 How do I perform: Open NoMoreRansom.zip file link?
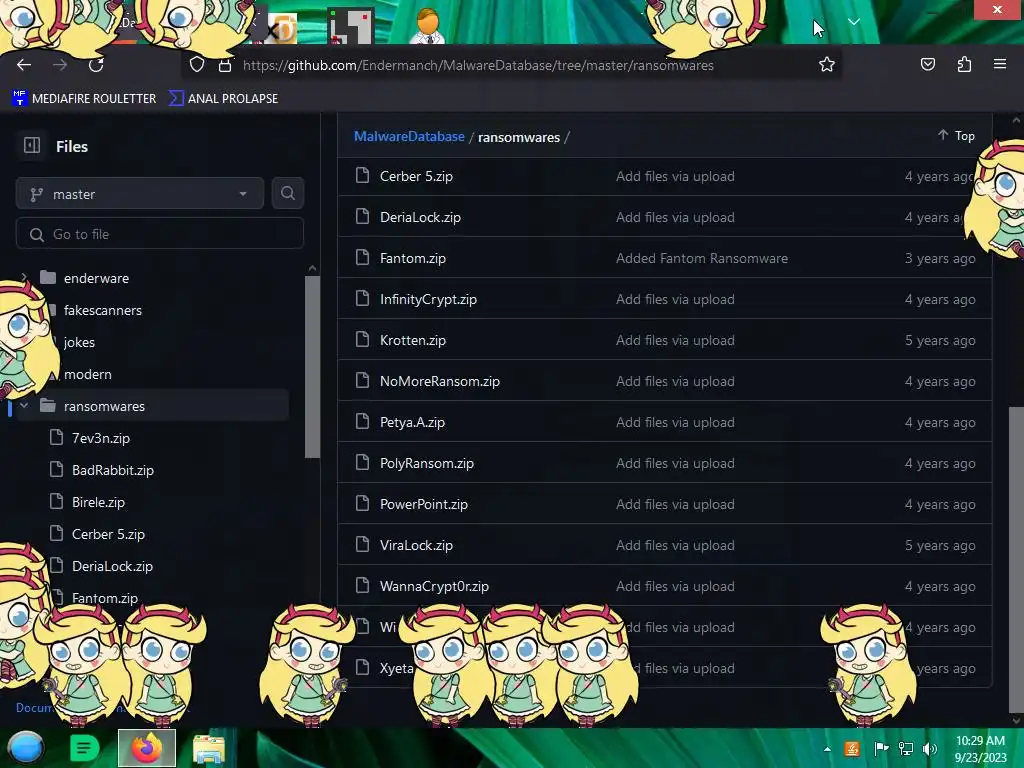coord(440,381)
